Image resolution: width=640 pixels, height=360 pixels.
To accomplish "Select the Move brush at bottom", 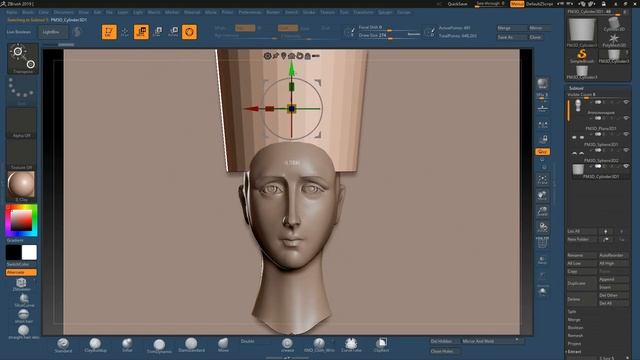I will pyautogui.click(x=223, y=345).
